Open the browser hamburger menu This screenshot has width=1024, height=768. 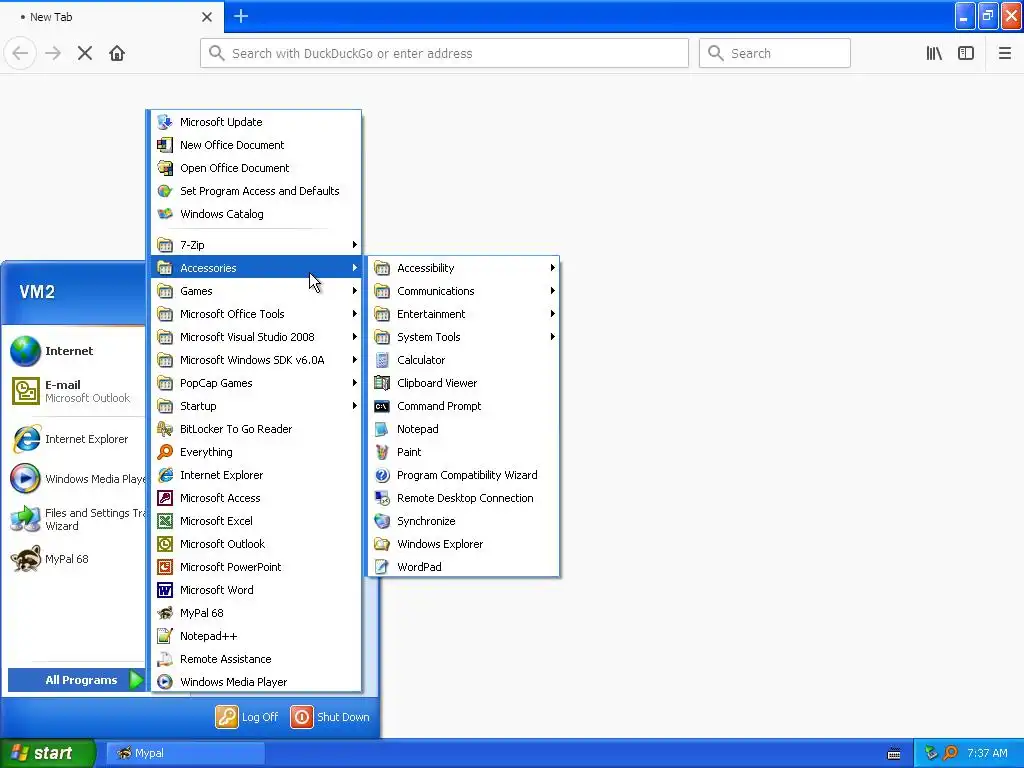[x=1004, y=53]
